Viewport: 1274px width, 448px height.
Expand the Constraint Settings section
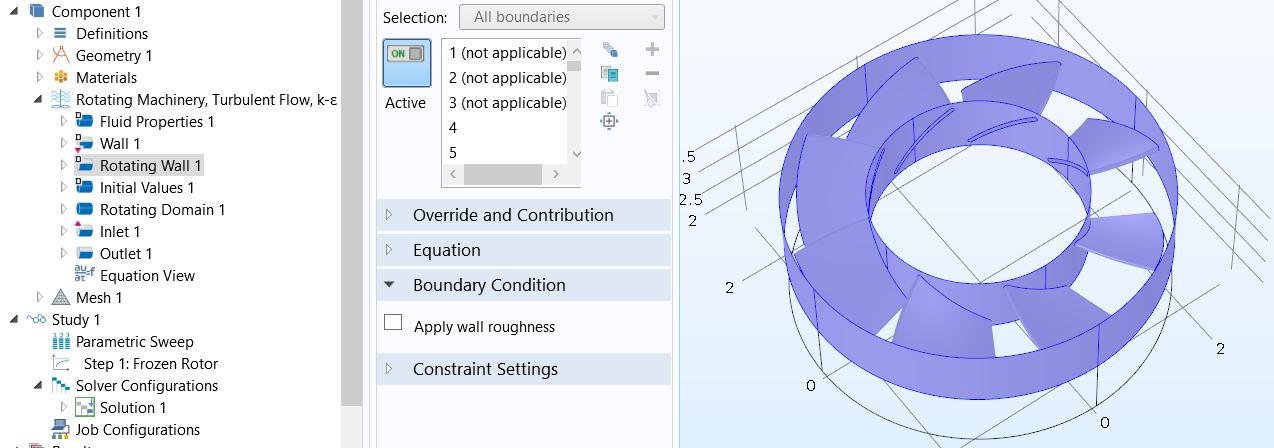485,369
